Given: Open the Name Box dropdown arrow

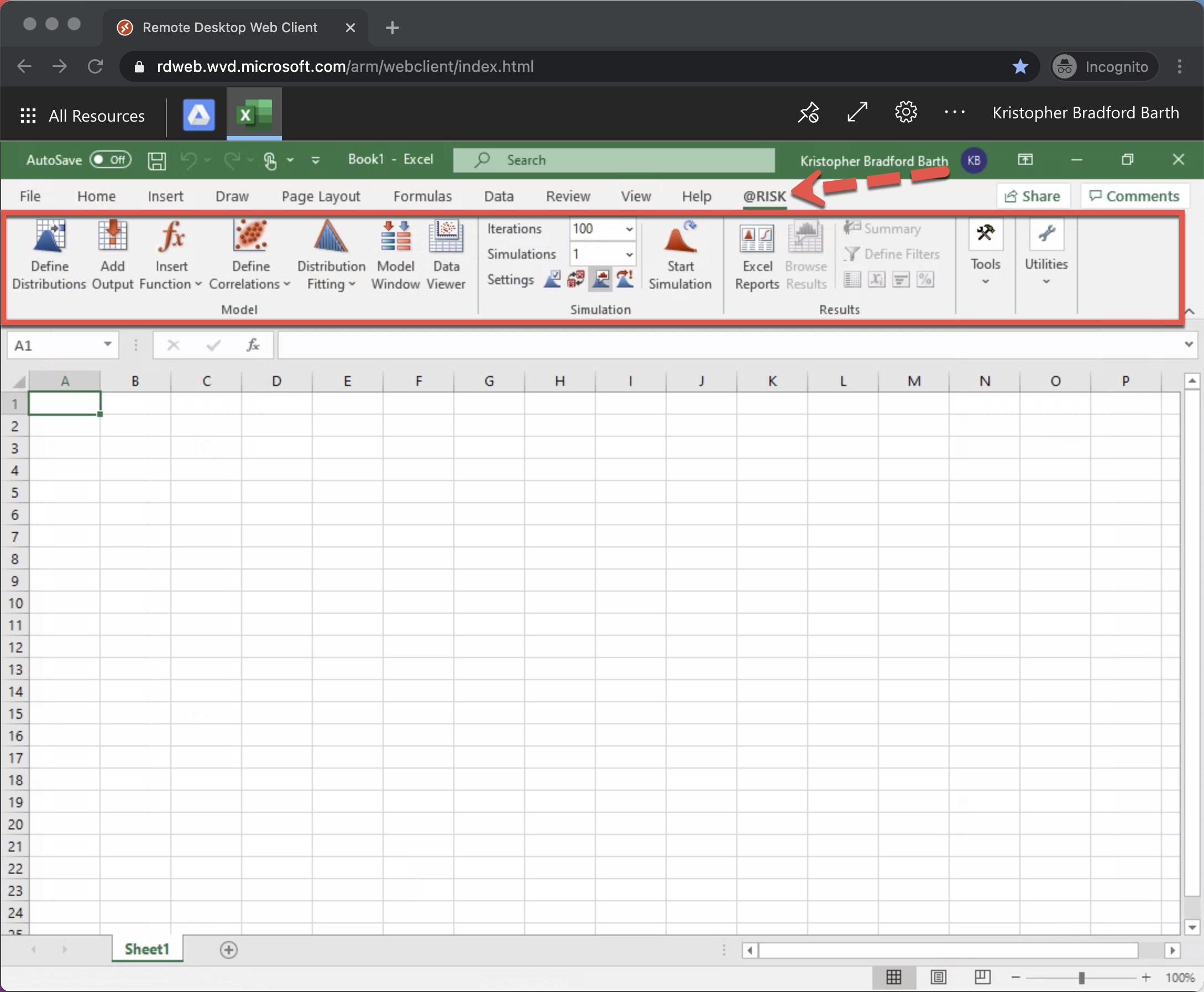Looking at the screenshot, I should coord(107,344).
